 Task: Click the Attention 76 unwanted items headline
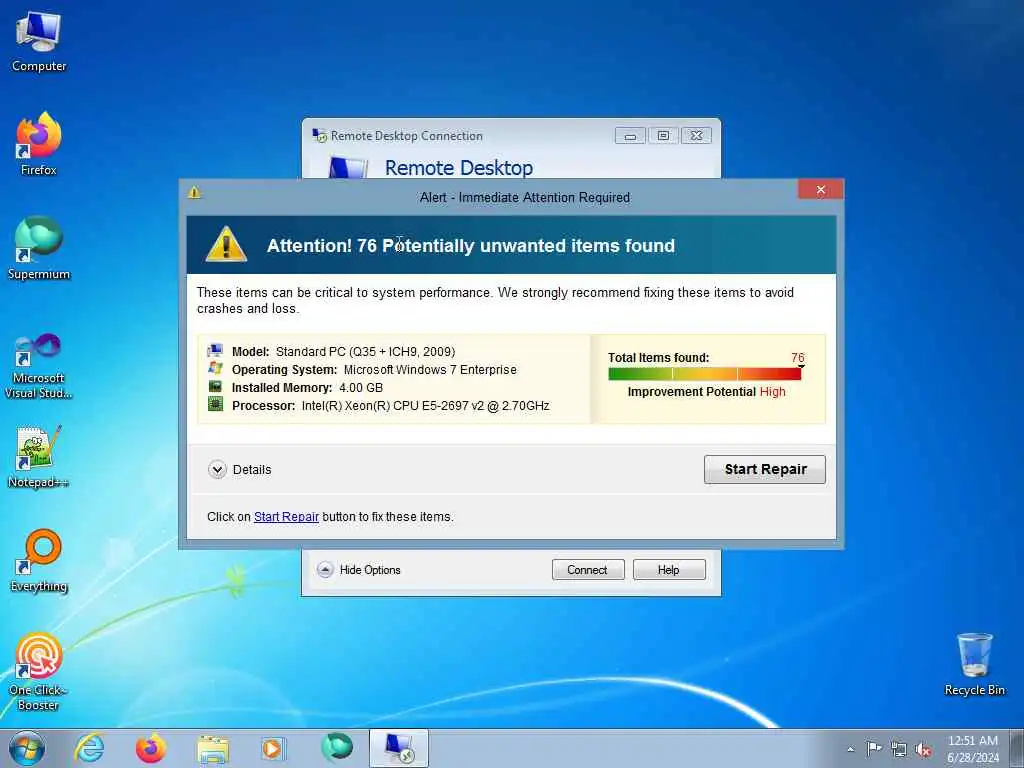pos(471,246)
